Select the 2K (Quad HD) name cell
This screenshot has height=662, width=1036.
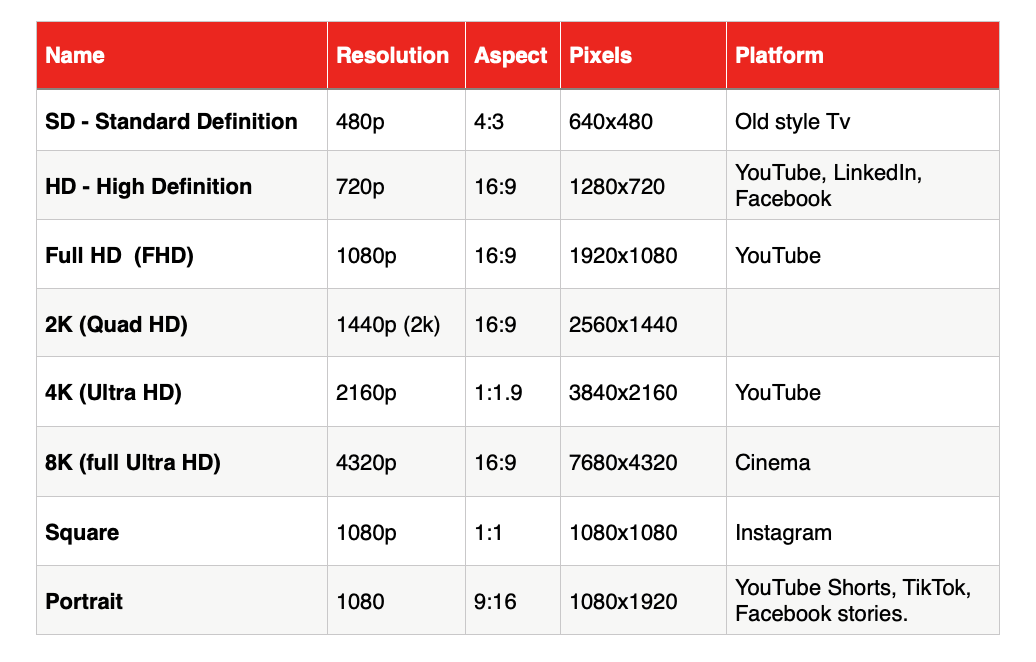click(x=182, y=323)
